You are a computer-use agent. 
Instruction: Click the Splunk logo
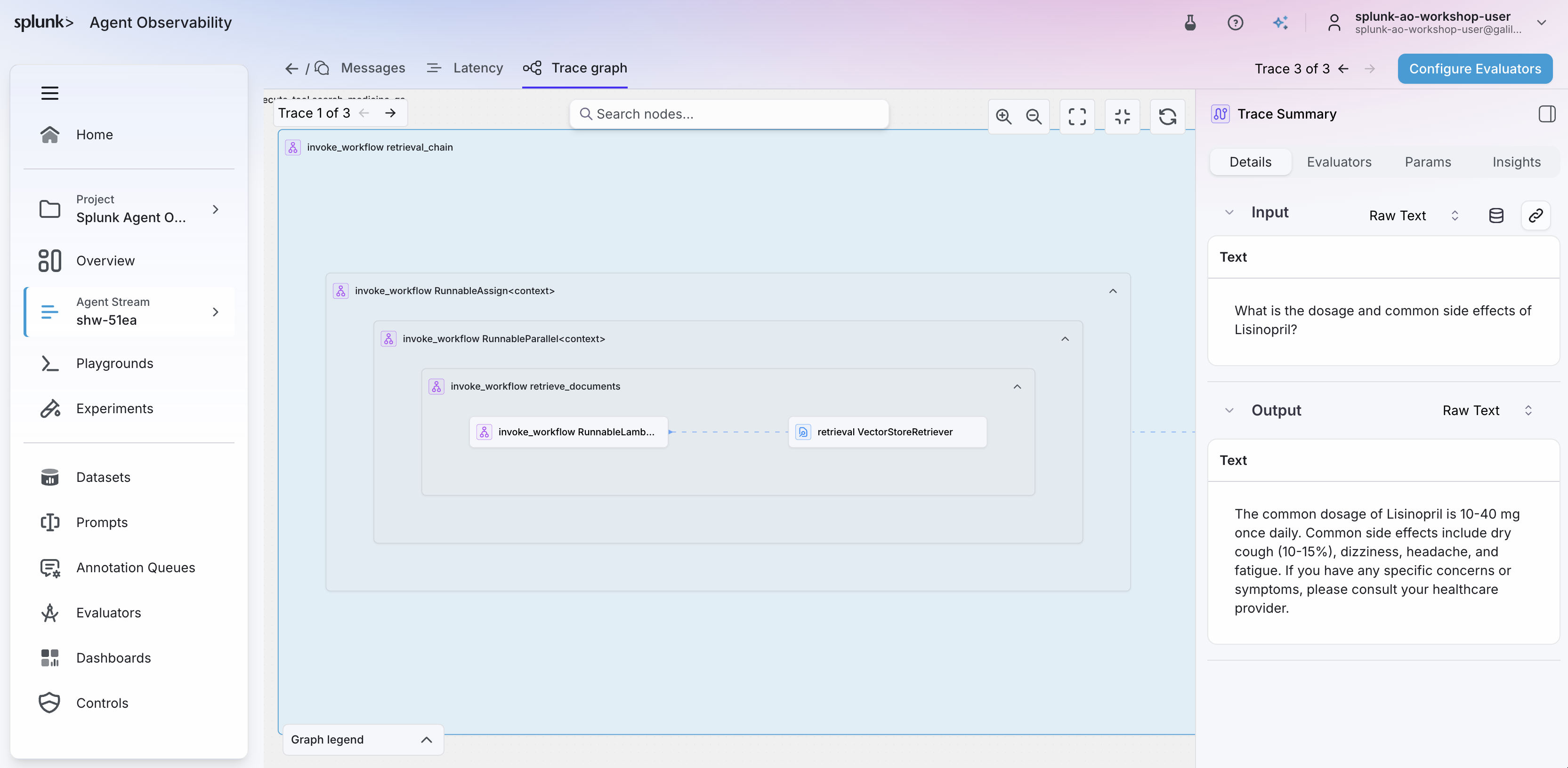pos(43,23)
